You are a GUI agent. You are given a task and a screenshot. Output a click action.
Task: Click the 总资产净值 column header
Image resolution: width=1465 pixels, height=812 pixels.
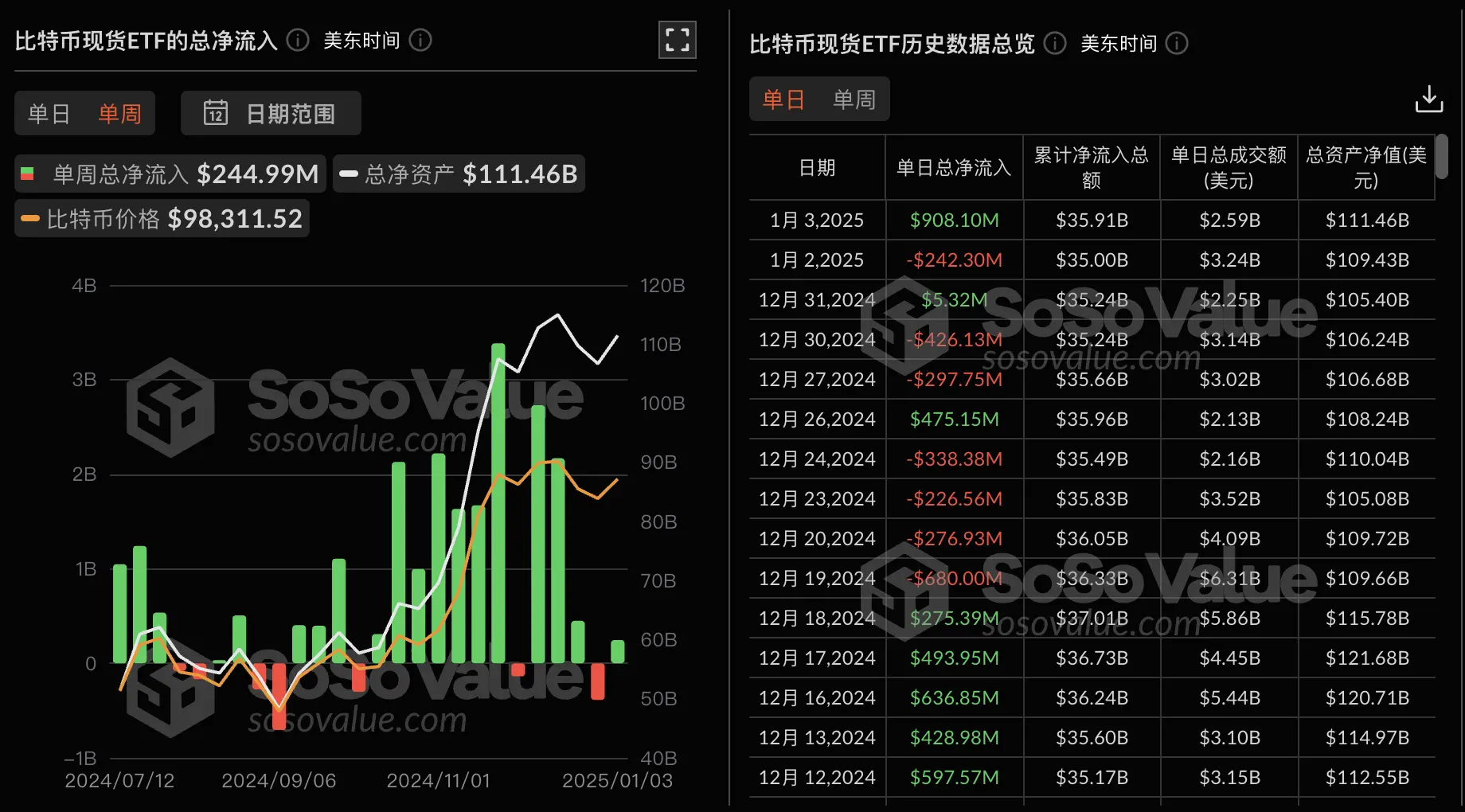[1366, 167]
